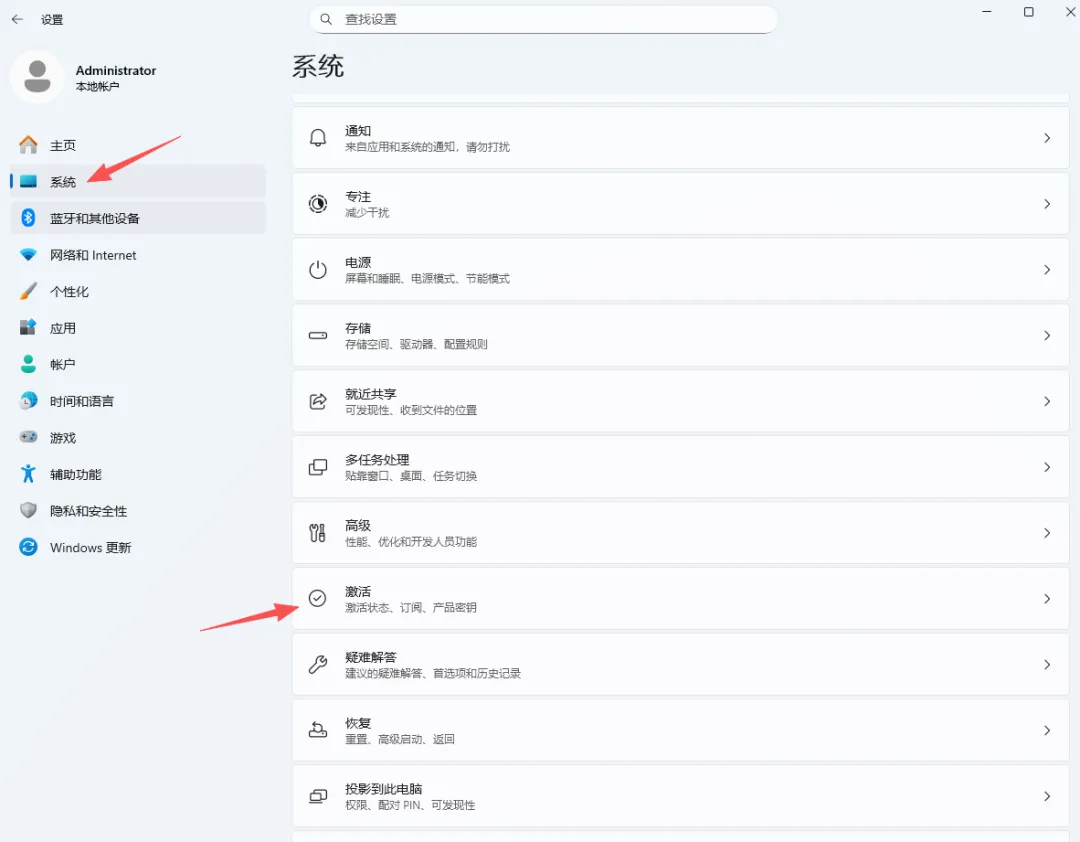The width and height of the screenshot is (1080, 842).
Task: Click the Administrator profile avatar
Action: (x=37, y=76)
